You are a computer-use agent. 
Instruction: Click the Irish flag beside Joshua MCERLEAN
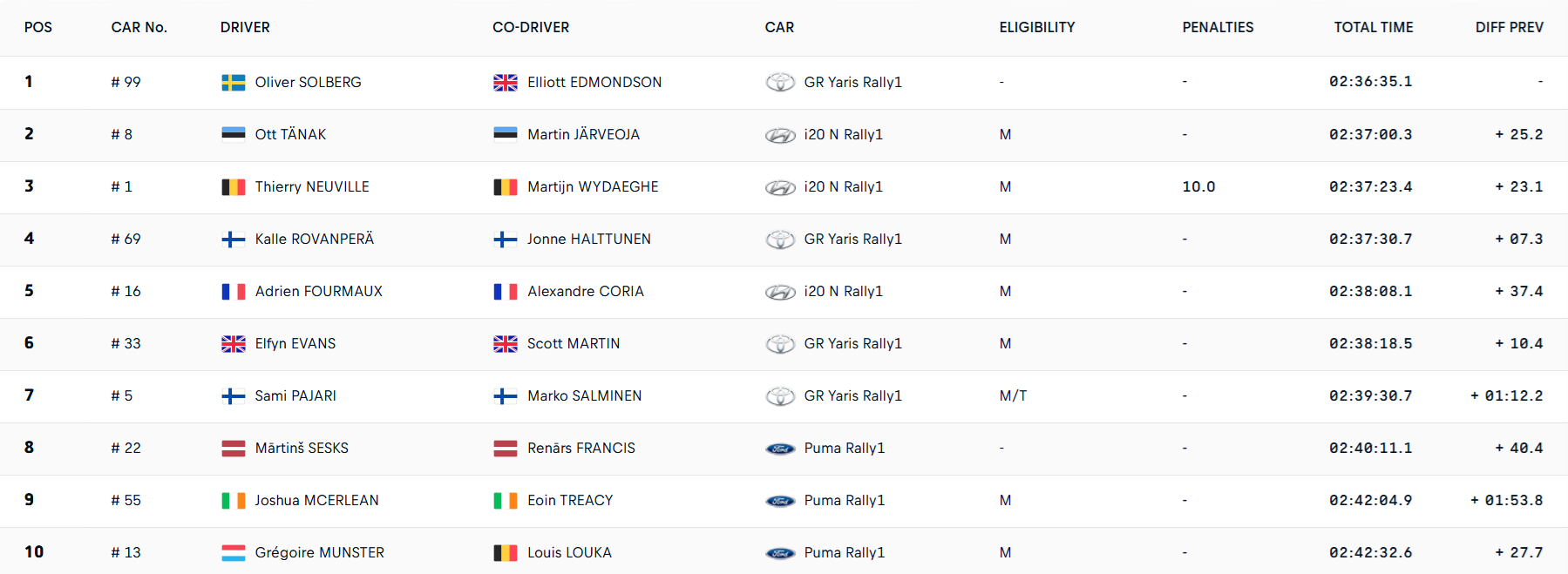coord(233,501)
